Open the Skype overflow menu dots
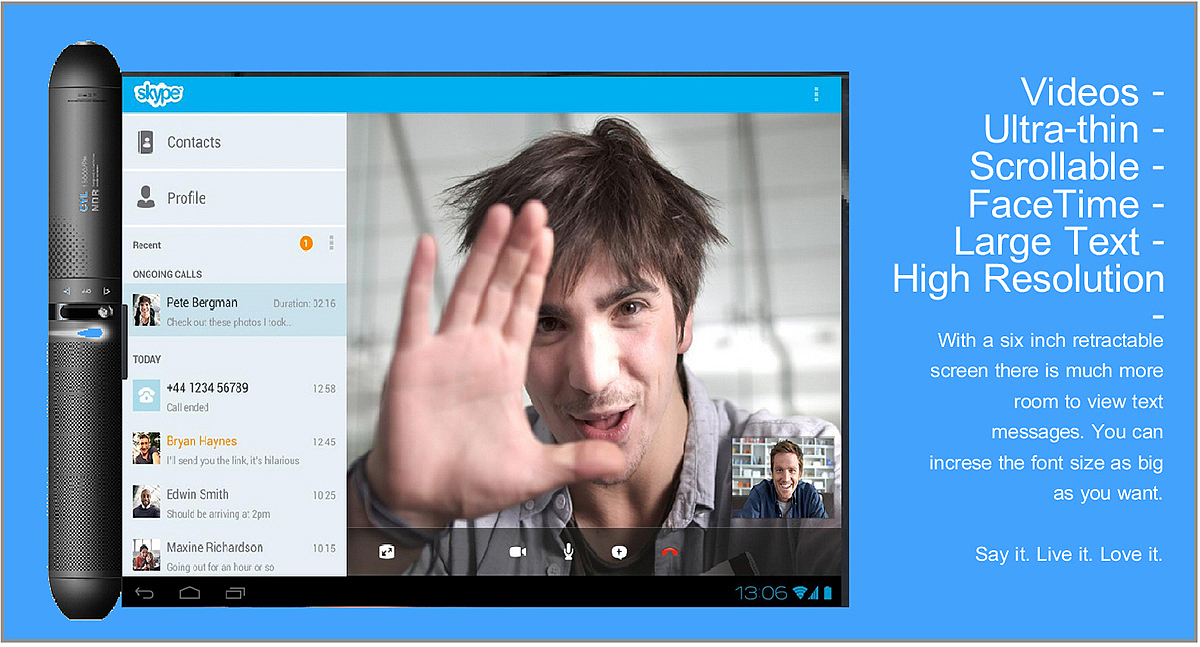 coord(816,94)
